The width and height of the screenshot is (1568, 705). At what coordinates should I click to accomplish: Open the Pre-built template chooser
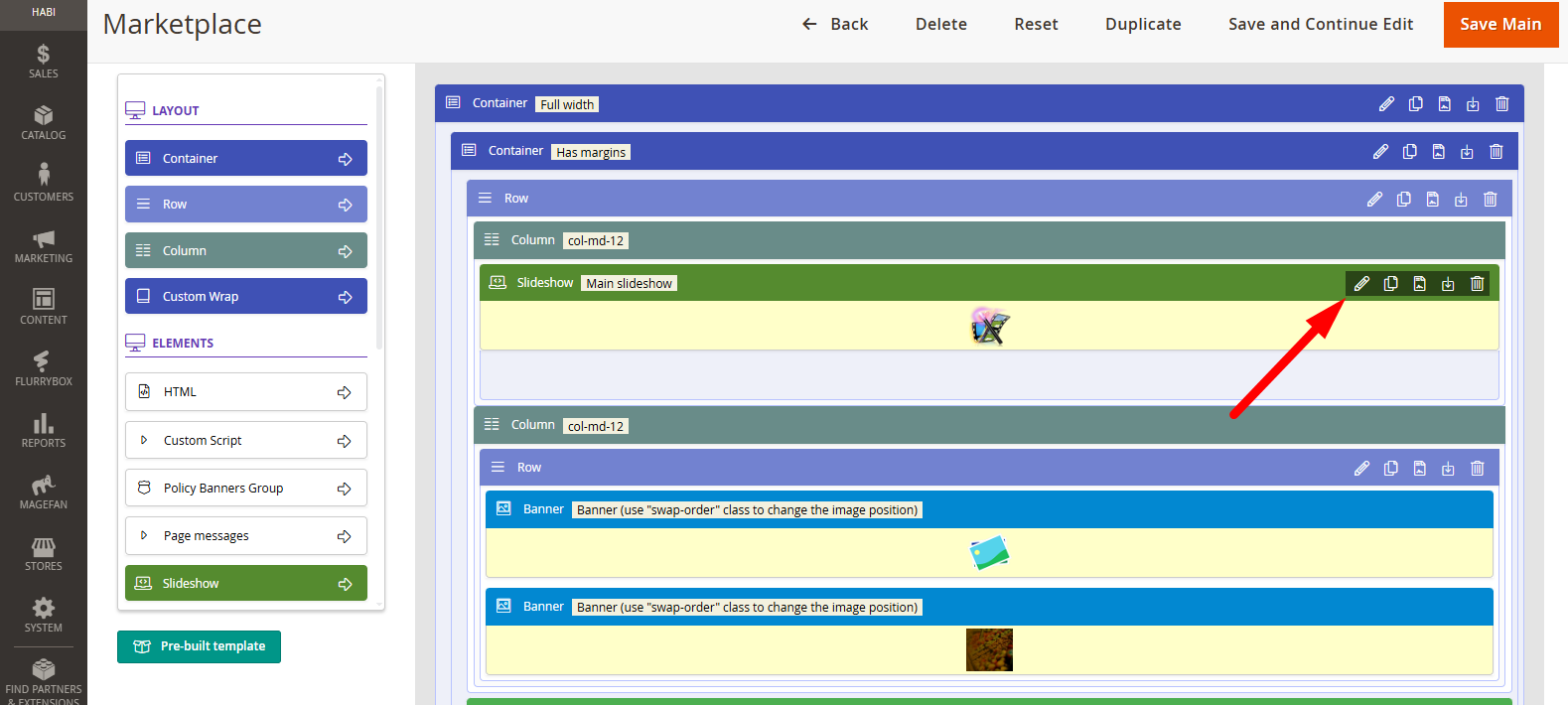pyautogui.click(x=199, y=646)
